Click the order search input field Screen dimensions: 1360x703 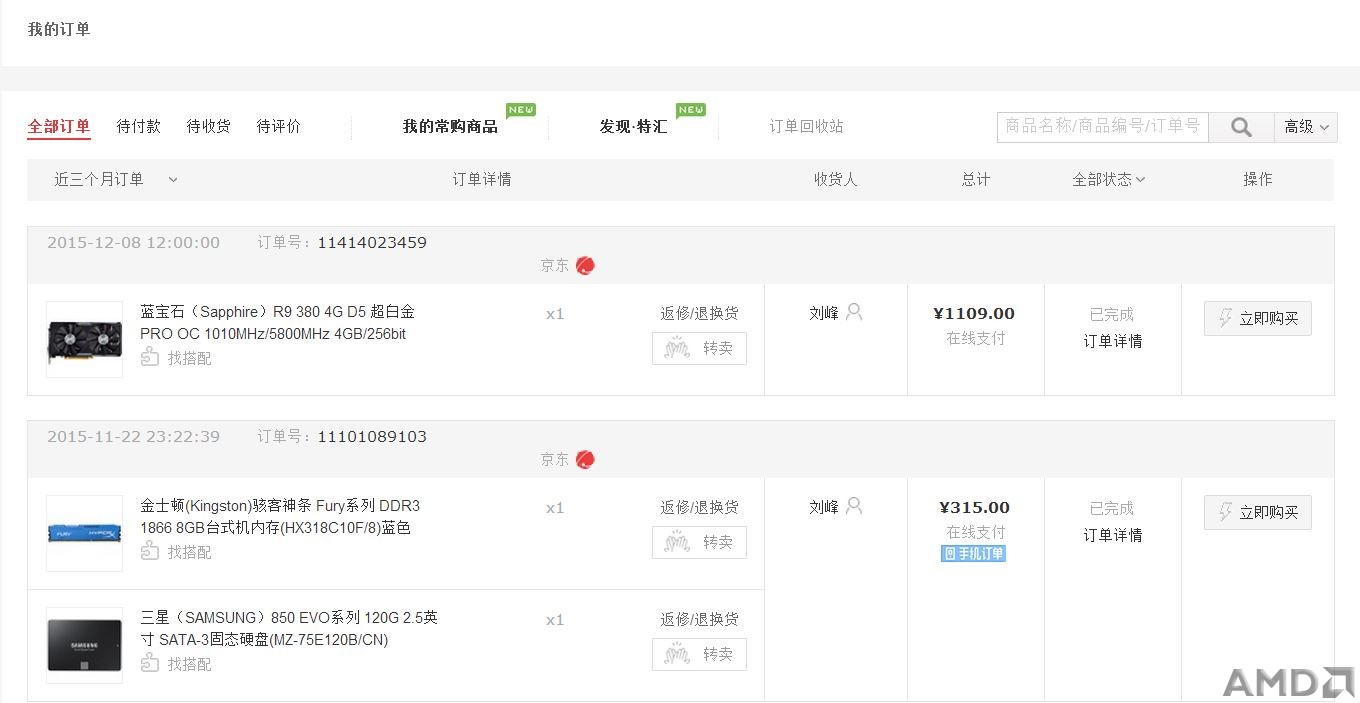(x=1103, y=127)
